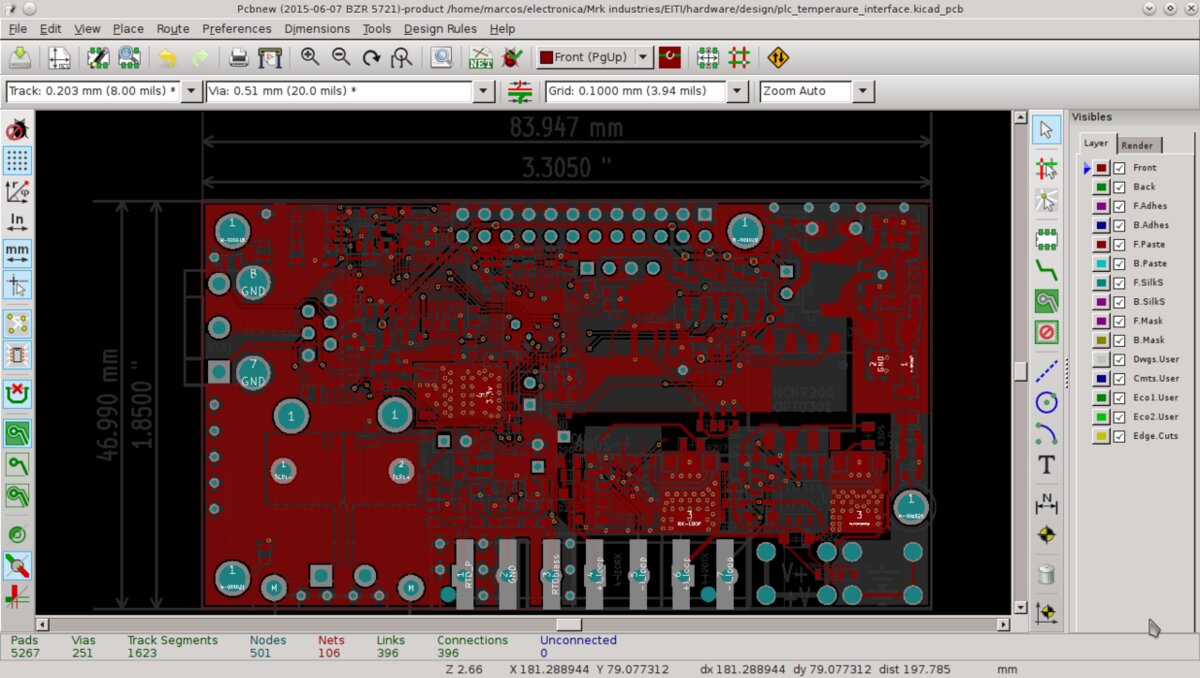Select the Add footprint tool
The width and height of the screenshot is (1200, 678).
[1046, 238]
